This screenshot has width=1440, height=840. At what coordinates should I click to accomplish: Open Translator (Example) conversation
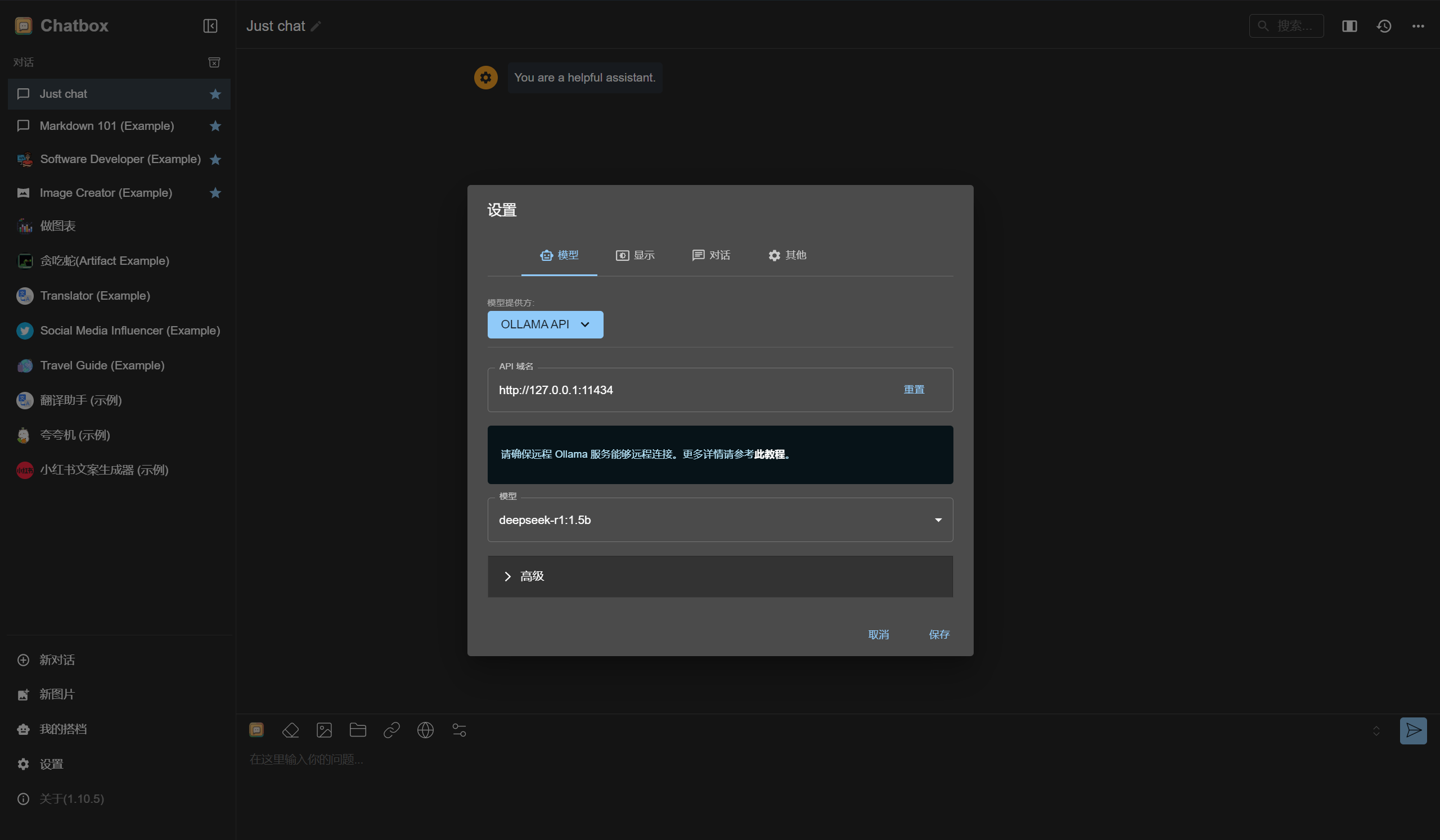119,296
